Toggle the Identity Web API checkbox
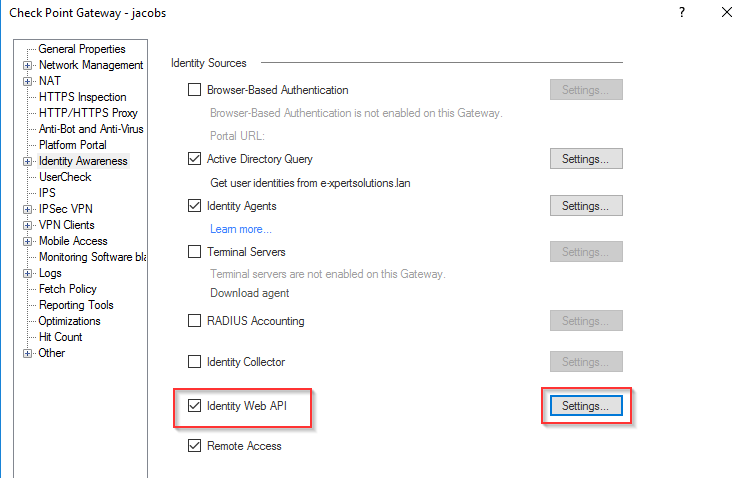Screen dimensions: 750x478 click(195, 406)
